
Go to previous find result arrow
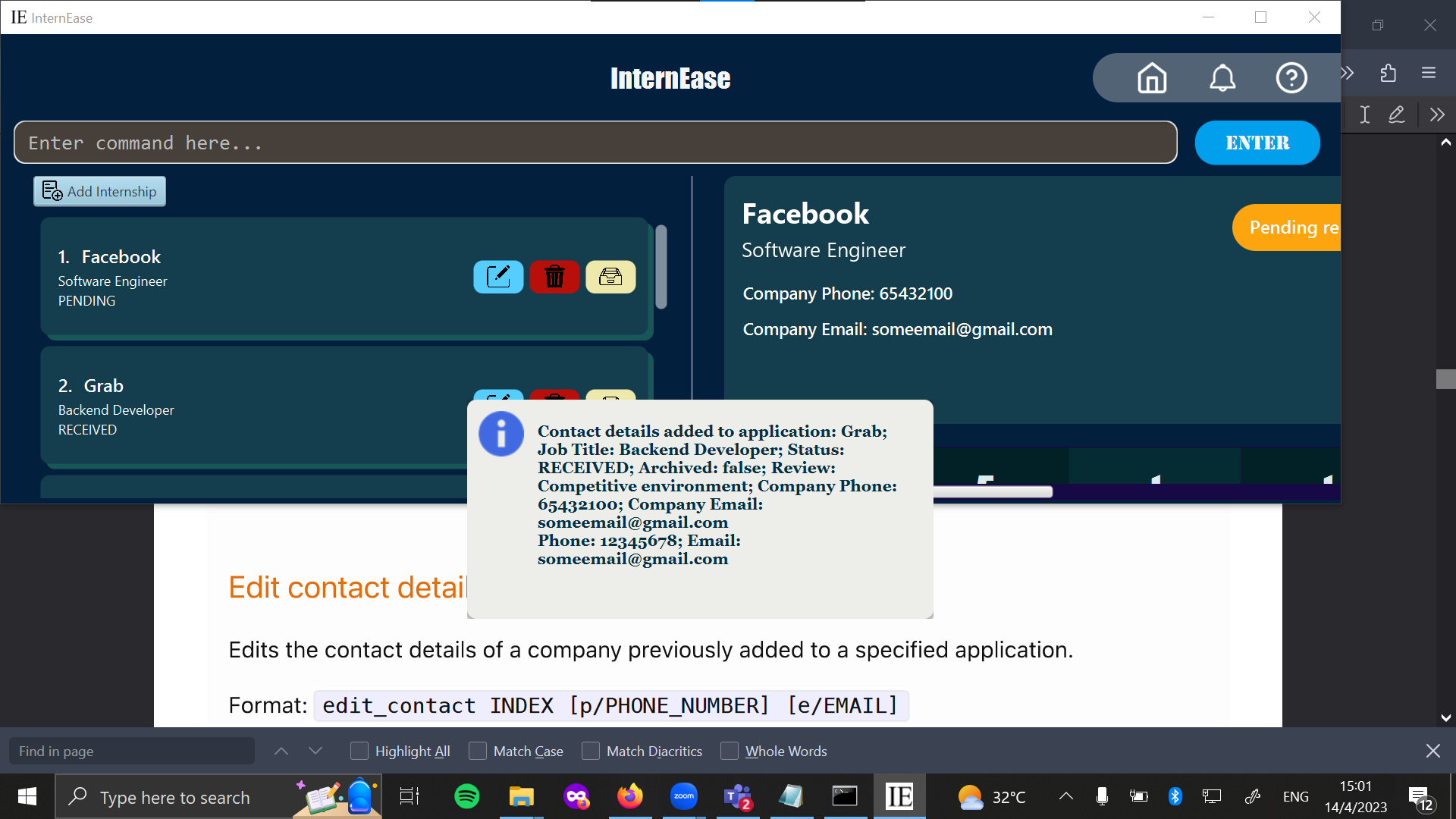click(x=281, y=751)
